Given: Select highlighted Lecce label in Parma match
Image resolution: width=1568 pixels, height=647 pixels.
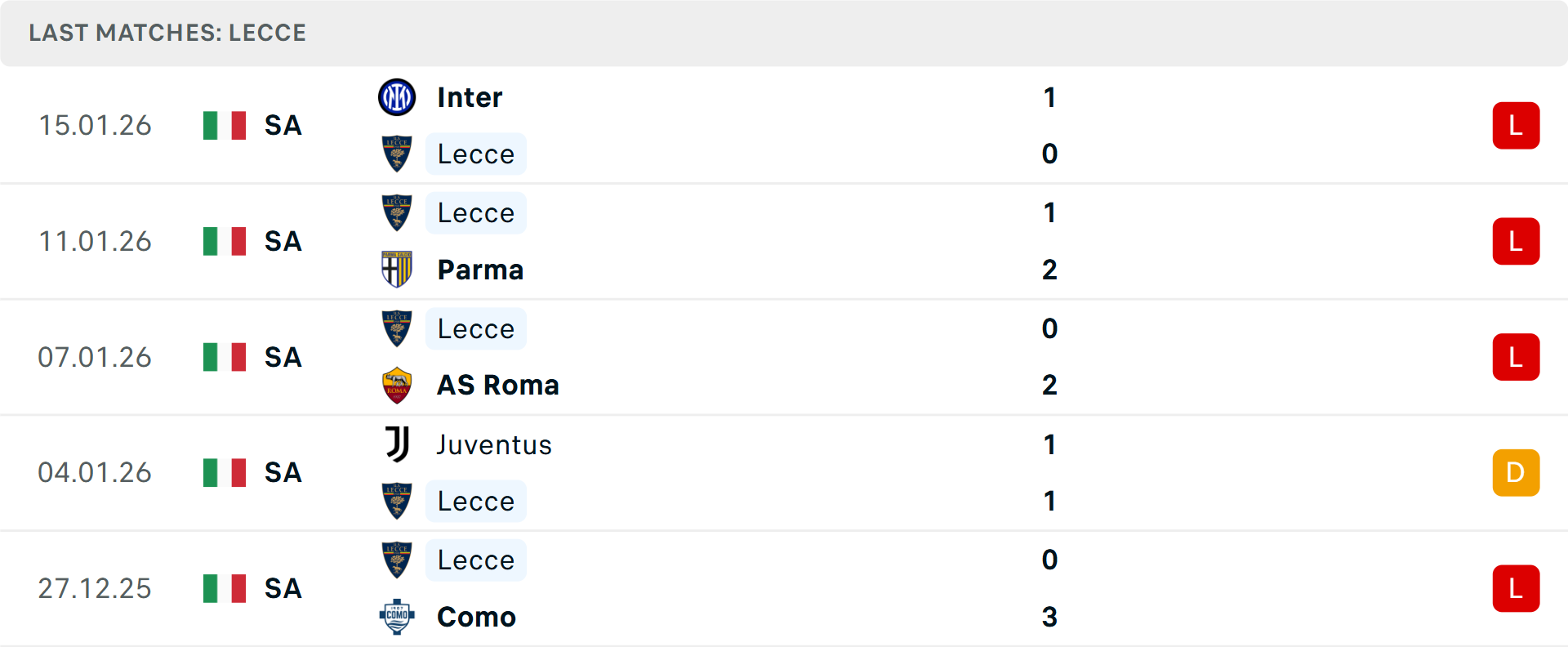Looking at the screenshot, I should (x=476, y=213).
